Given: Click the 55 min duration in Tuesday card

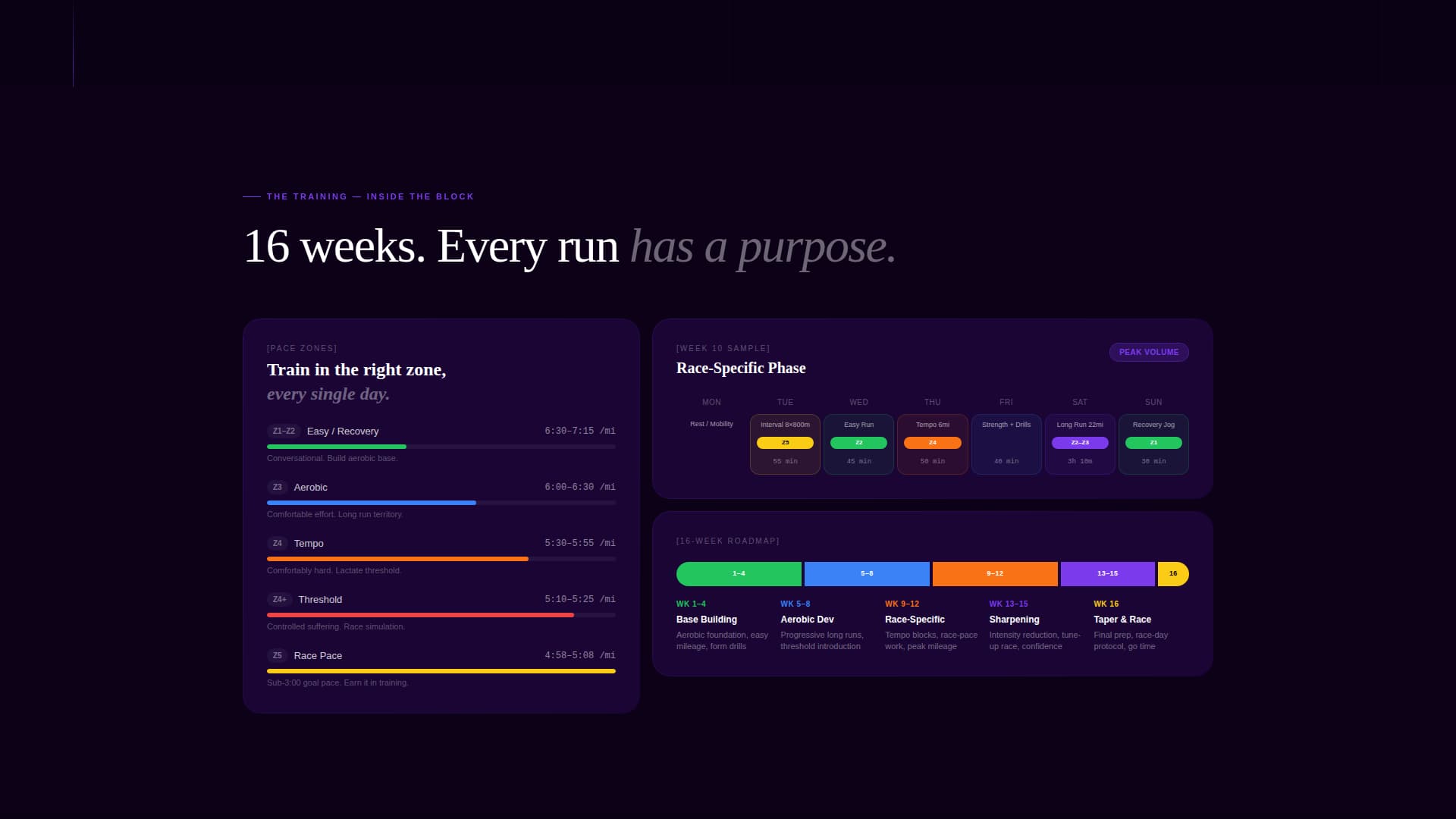Looking at the screenshot, I should (785, 461).
